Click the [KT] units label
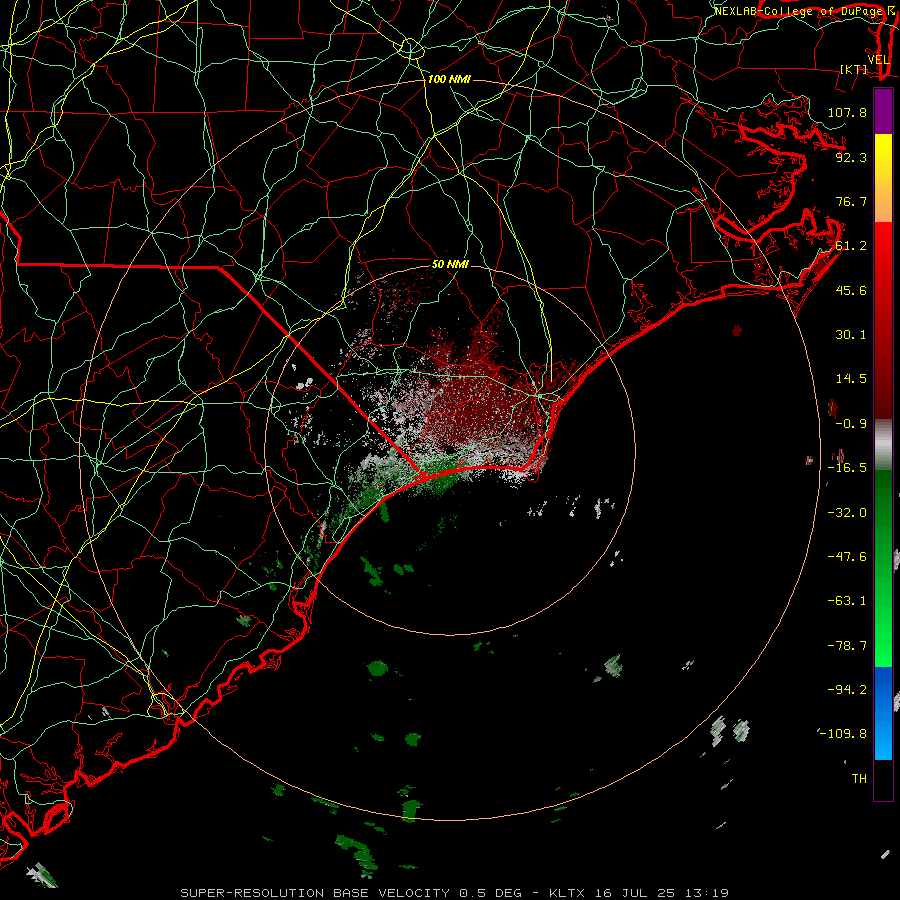 pyautogui.click(x=854, y=69)
